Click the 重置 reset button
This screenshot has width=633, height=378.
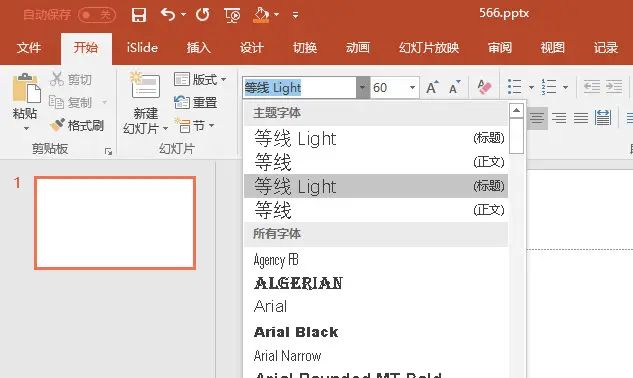(x=195, y=102)
